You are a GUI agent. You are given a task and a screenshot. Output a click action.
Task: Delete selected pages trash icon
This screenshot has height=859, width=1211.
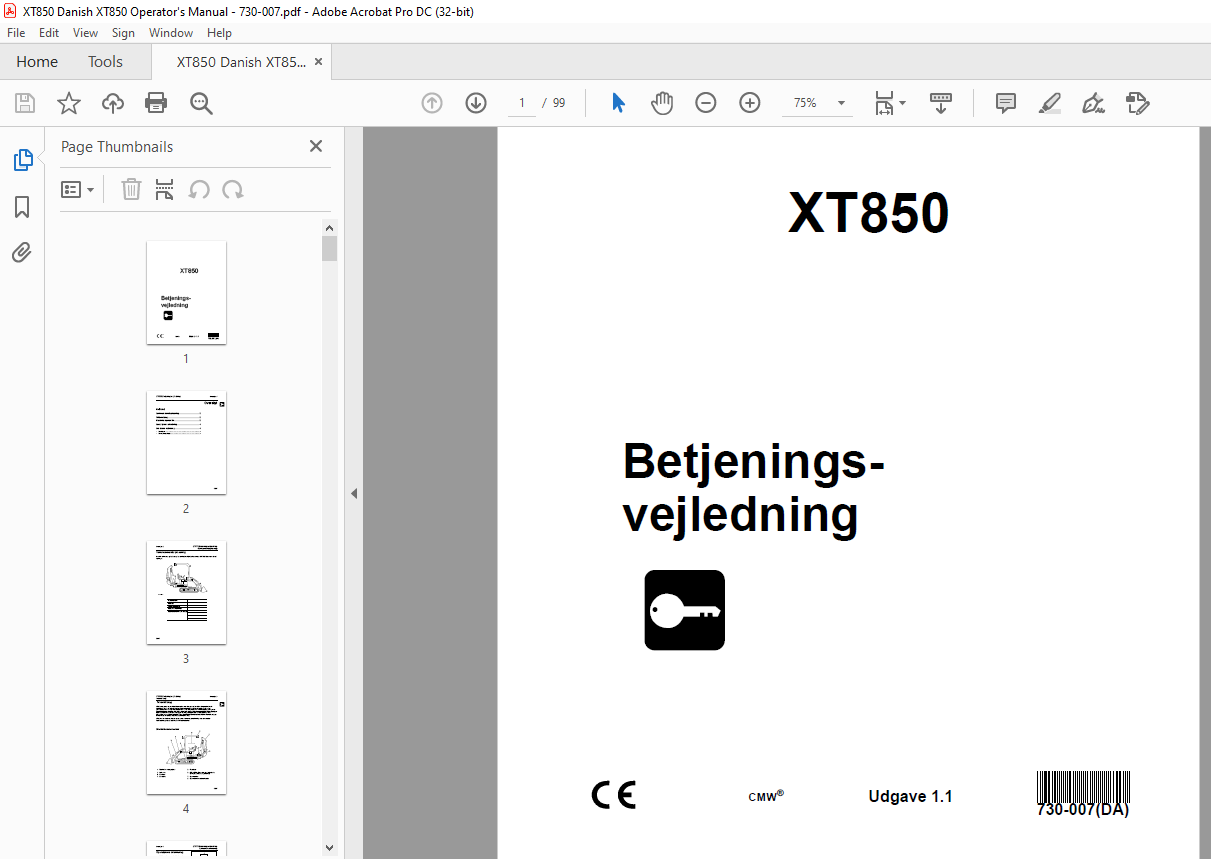[x=131, y=189]
